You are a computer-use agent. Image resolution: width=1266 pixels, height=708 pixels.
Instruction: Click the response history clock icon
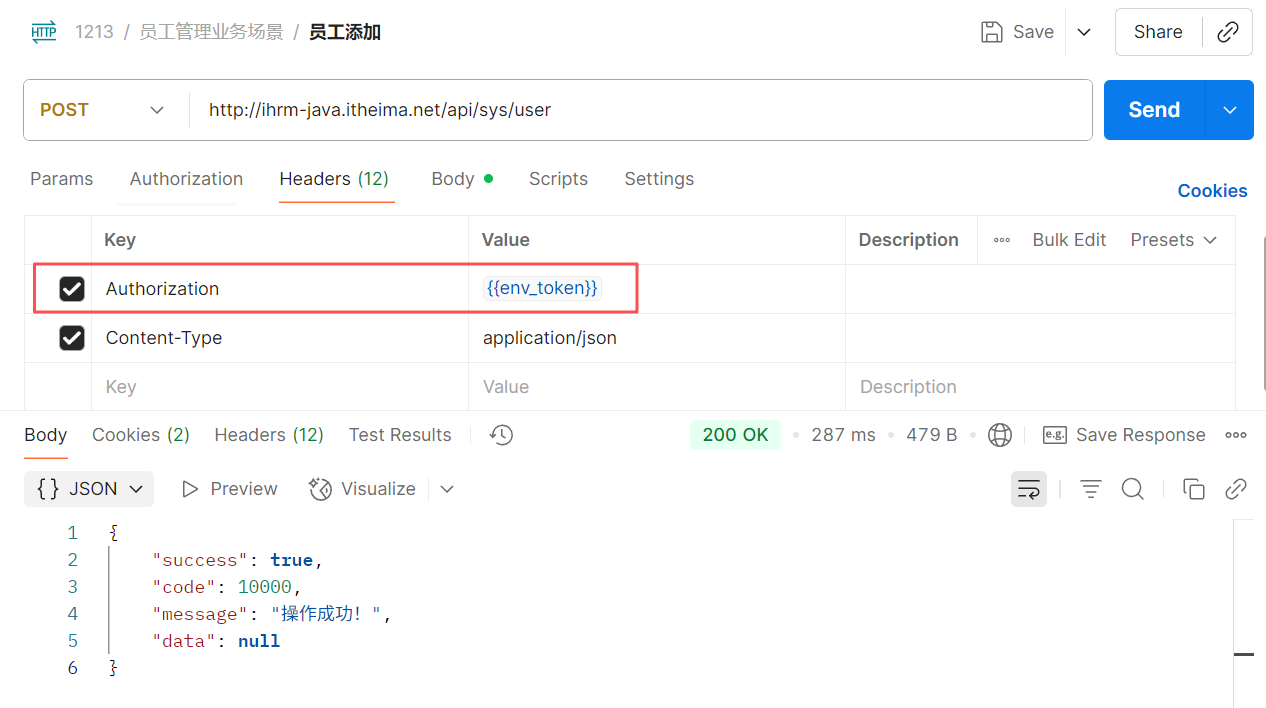point(502,435)
